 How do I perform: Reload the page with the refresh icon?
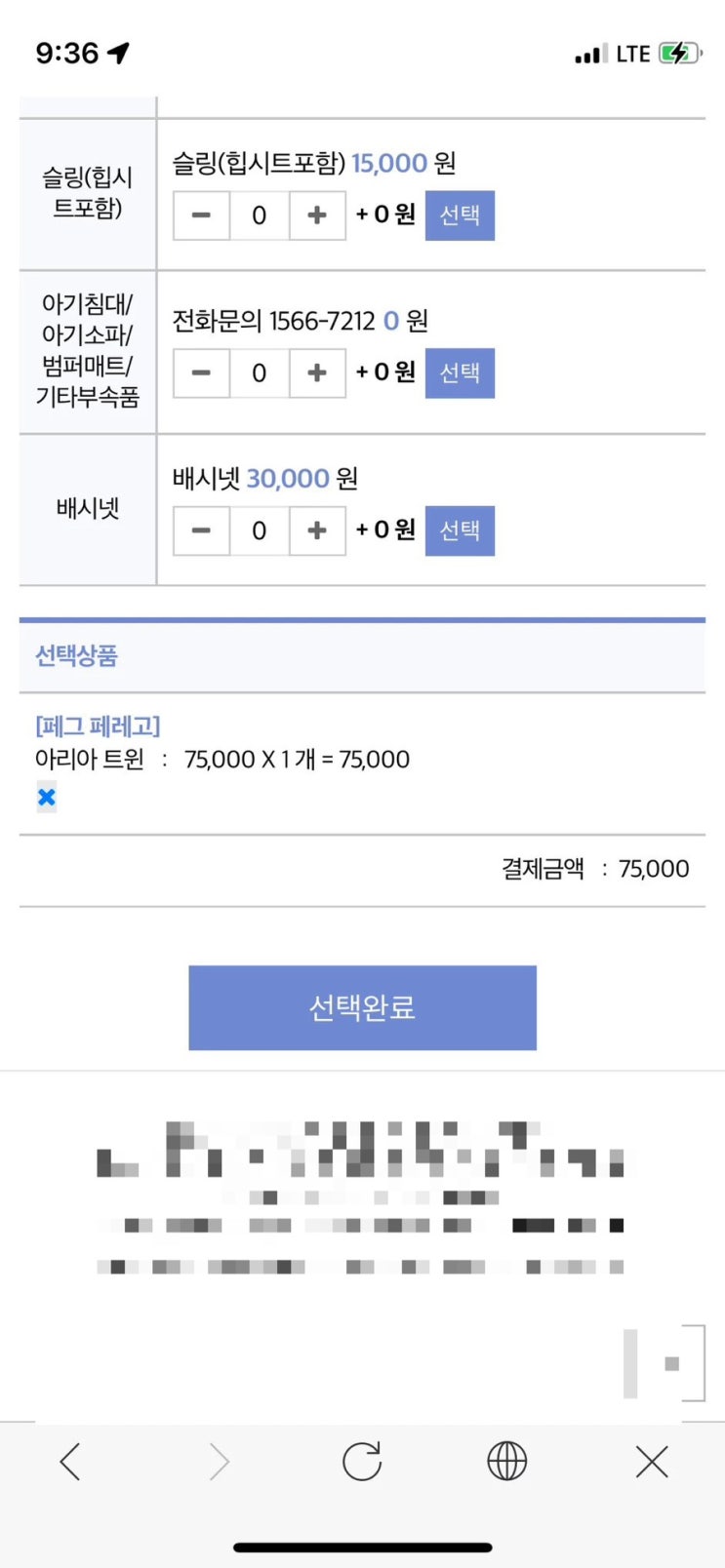362,1462
